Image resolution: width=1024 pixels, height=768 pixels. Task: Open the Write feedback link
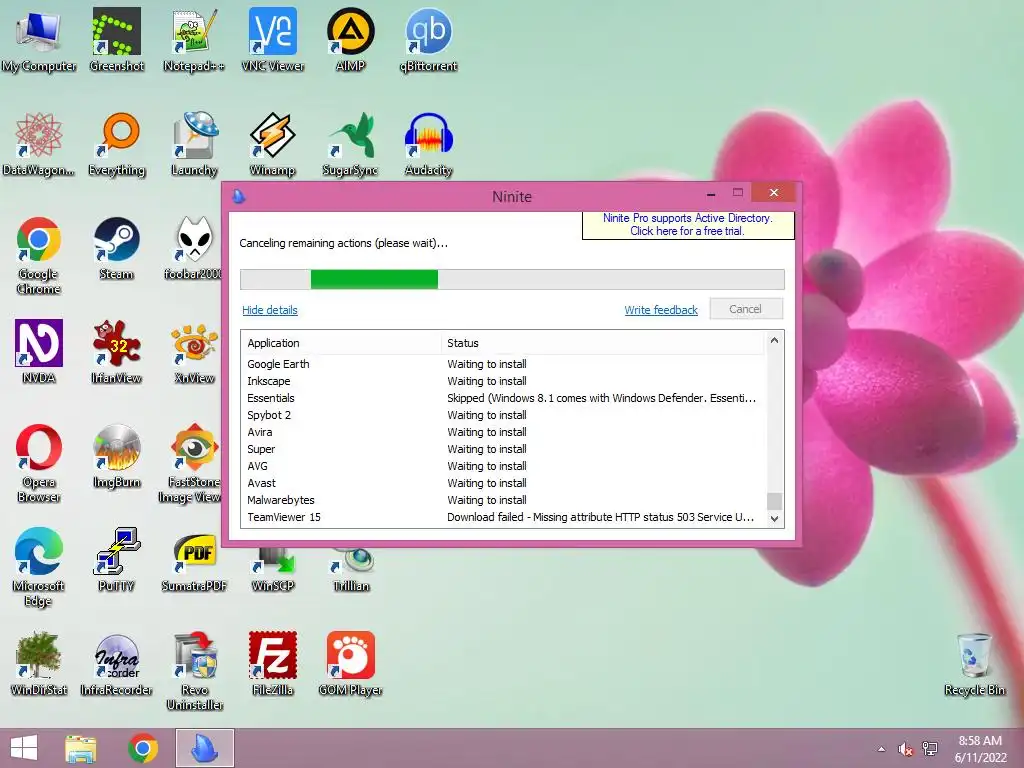[x=661, y=310]
